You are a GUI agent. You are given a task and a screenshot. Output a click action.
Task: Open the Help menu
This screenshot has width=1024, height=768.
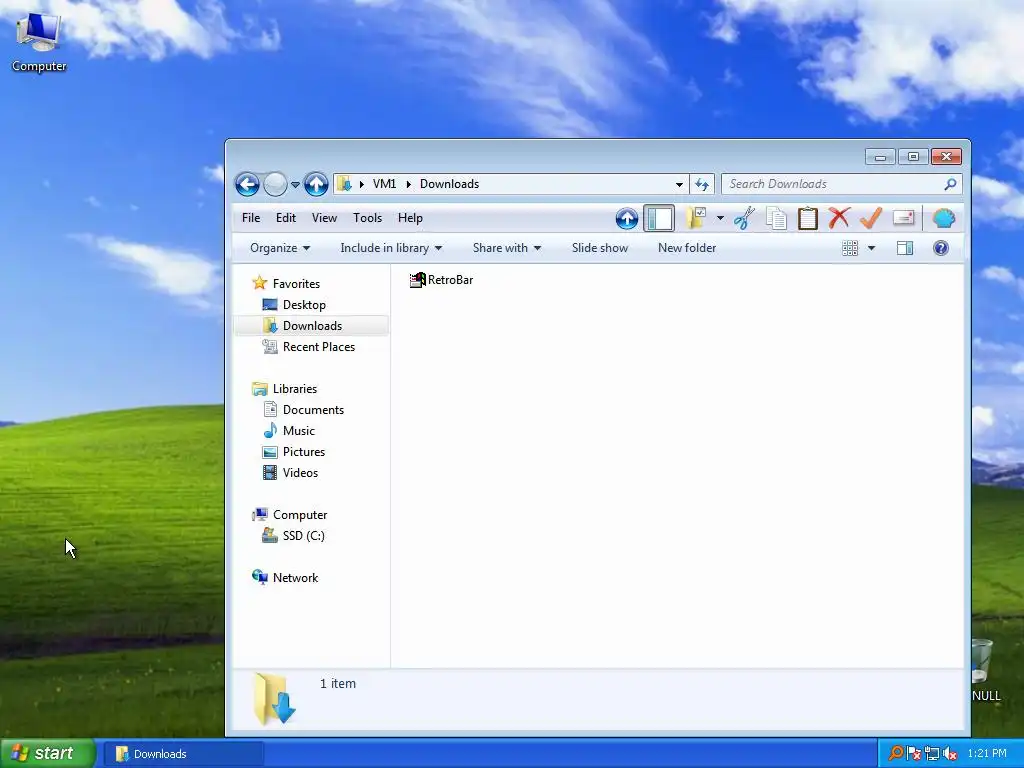[x=410, y=218]
